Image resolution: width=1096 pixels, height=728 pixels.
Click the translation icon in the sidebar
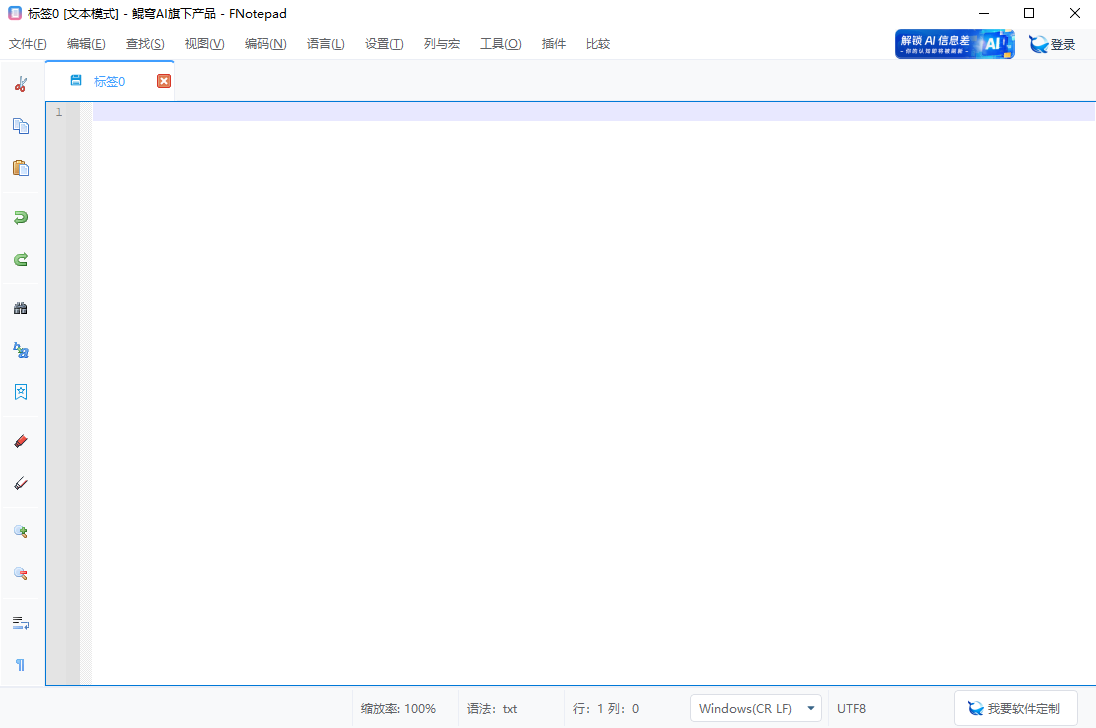(21, 350)
